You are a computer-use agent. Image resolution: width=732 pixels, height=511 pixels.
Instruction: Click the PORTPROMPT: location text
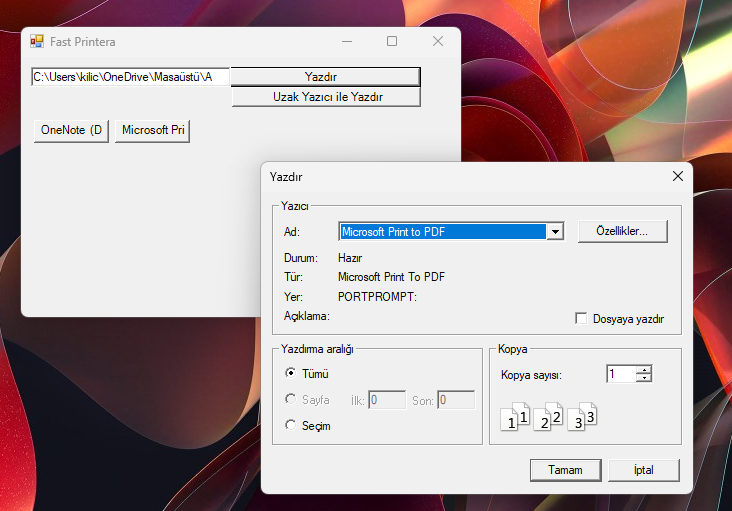click(x=377, y=297)
